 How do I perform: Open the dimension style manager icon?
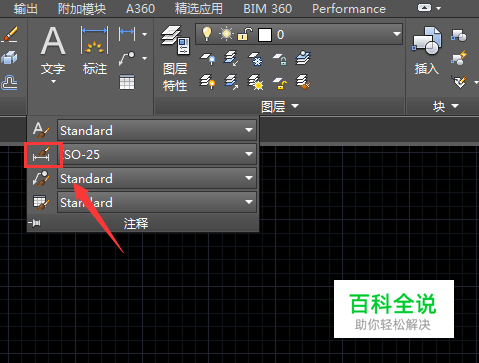(x=41, y=154)
